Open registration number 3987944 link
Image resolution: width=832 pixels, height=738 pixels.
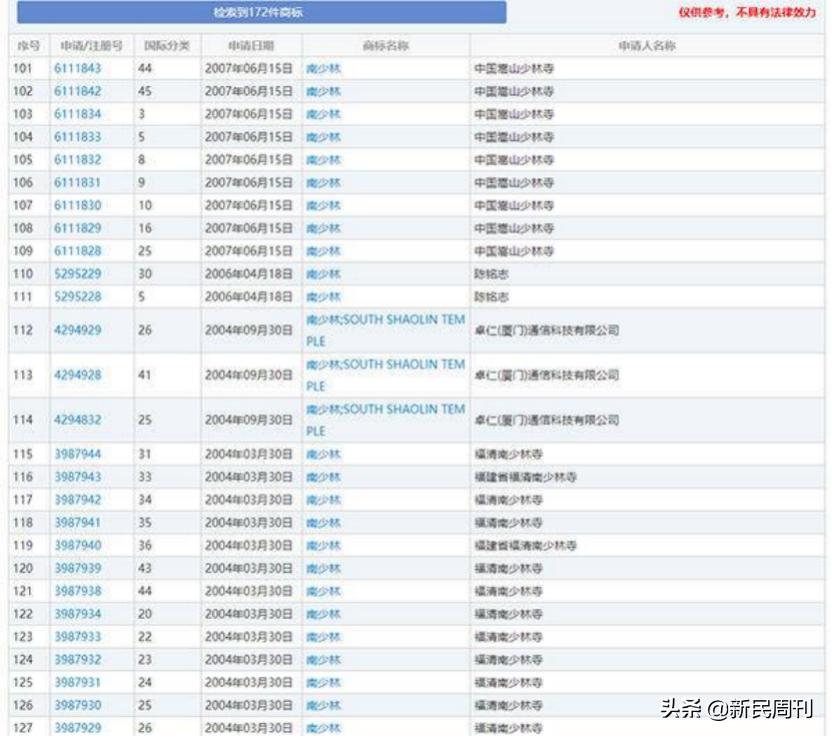point(77,454)
